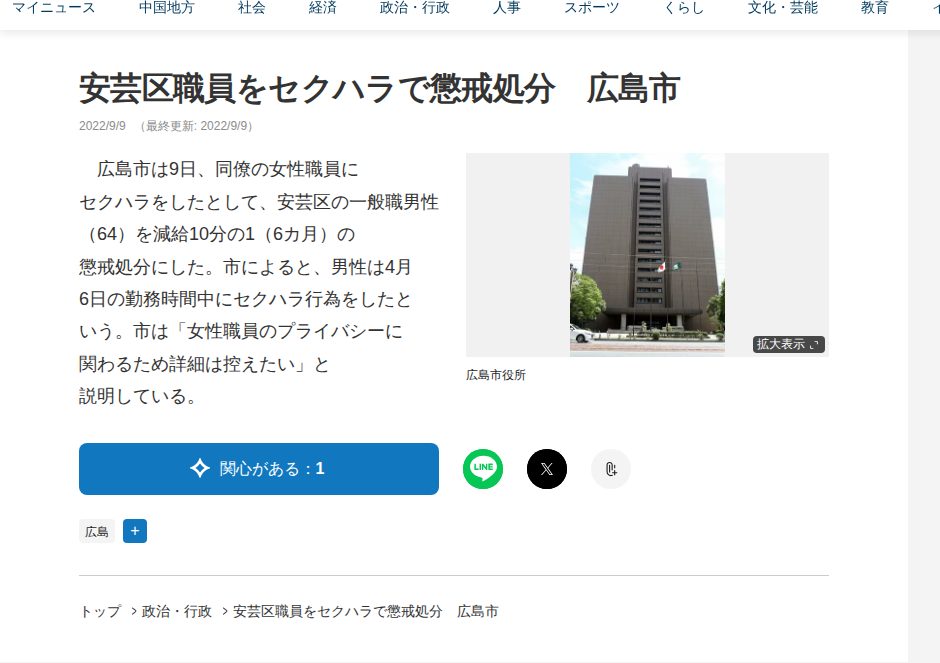Viewport: 940px width, 663px height.
Task: Go to the 中国地方 section
Action: click(167, 8)
